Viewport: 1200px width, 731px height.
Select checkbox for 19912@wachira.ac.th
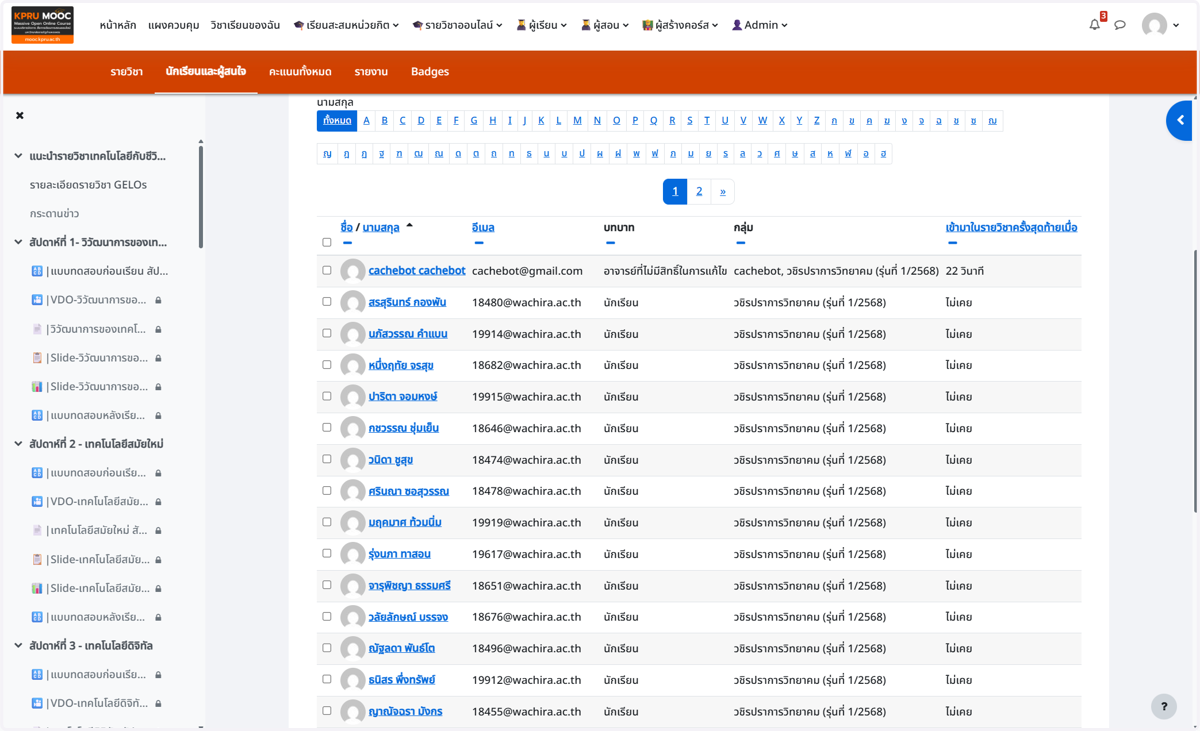327,679
